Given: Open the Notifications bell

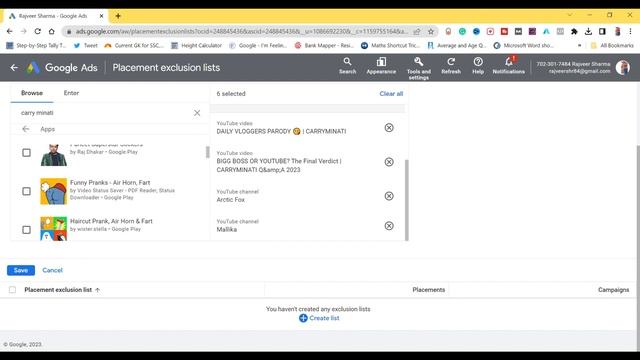Looking at the screenshot, I should [509, 66].
